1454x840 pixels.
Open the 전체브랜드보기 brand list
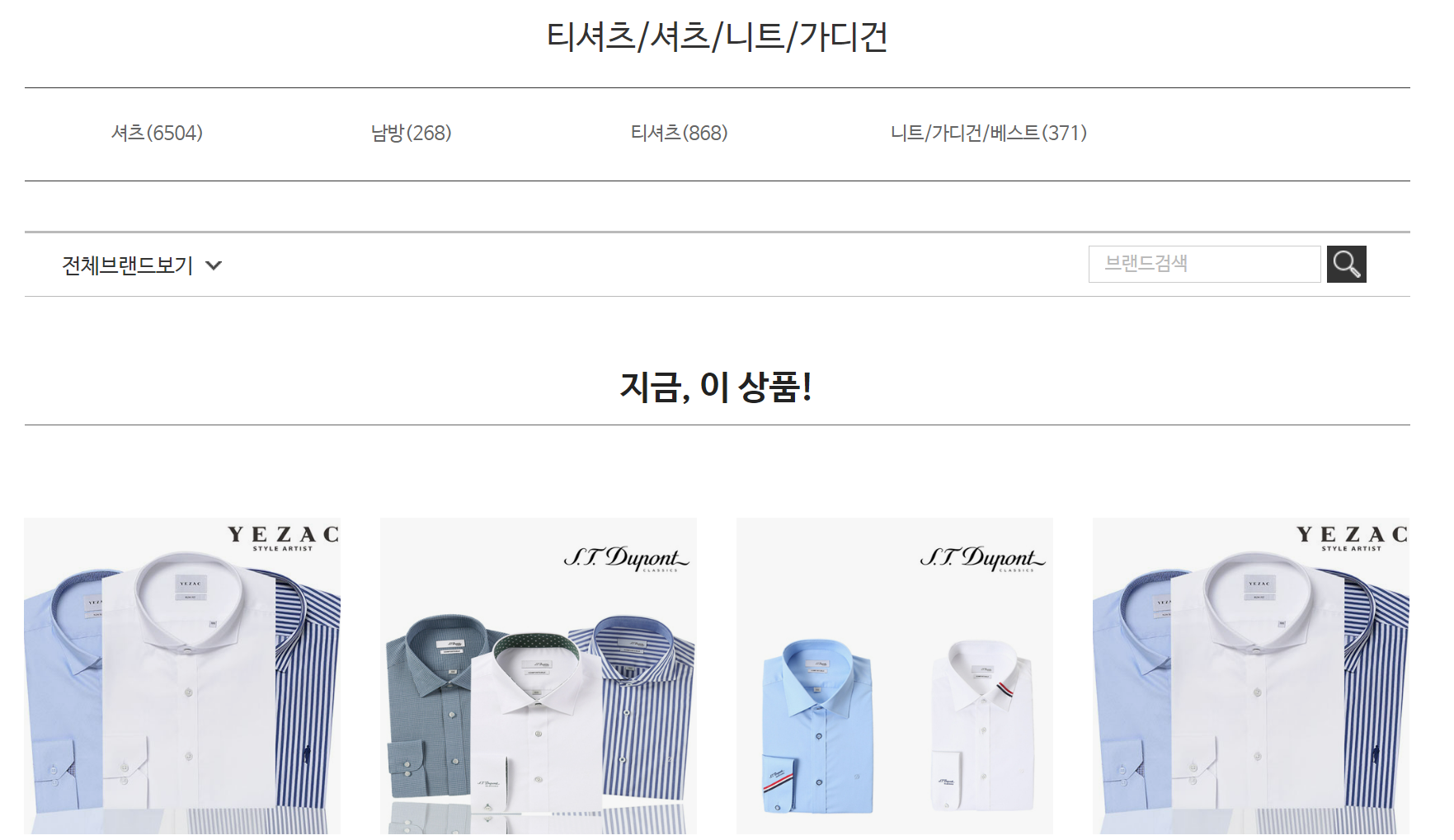[127, 265]
